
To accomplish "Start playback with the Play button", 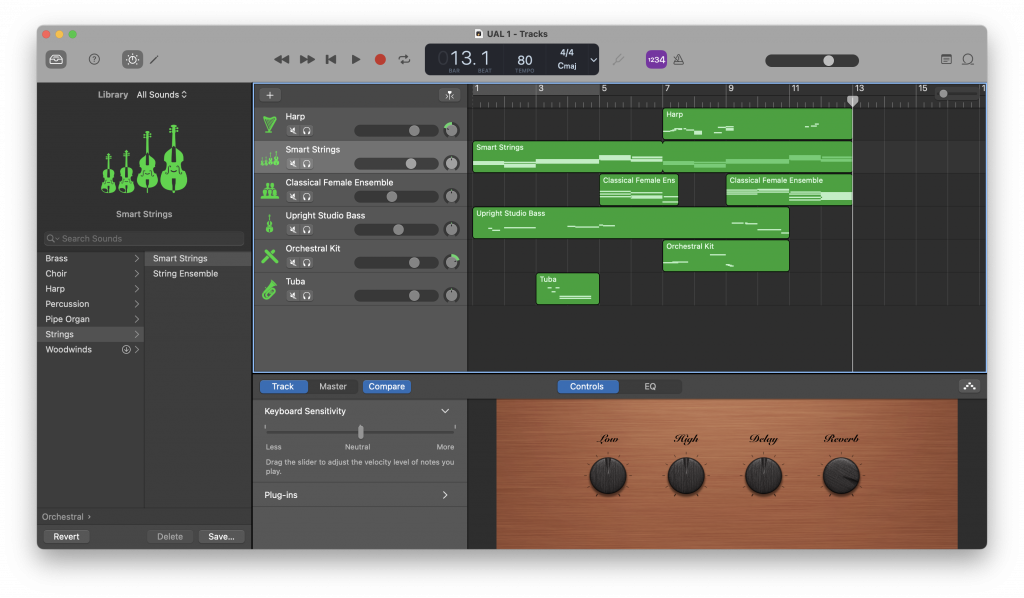I will click(356, 59).
